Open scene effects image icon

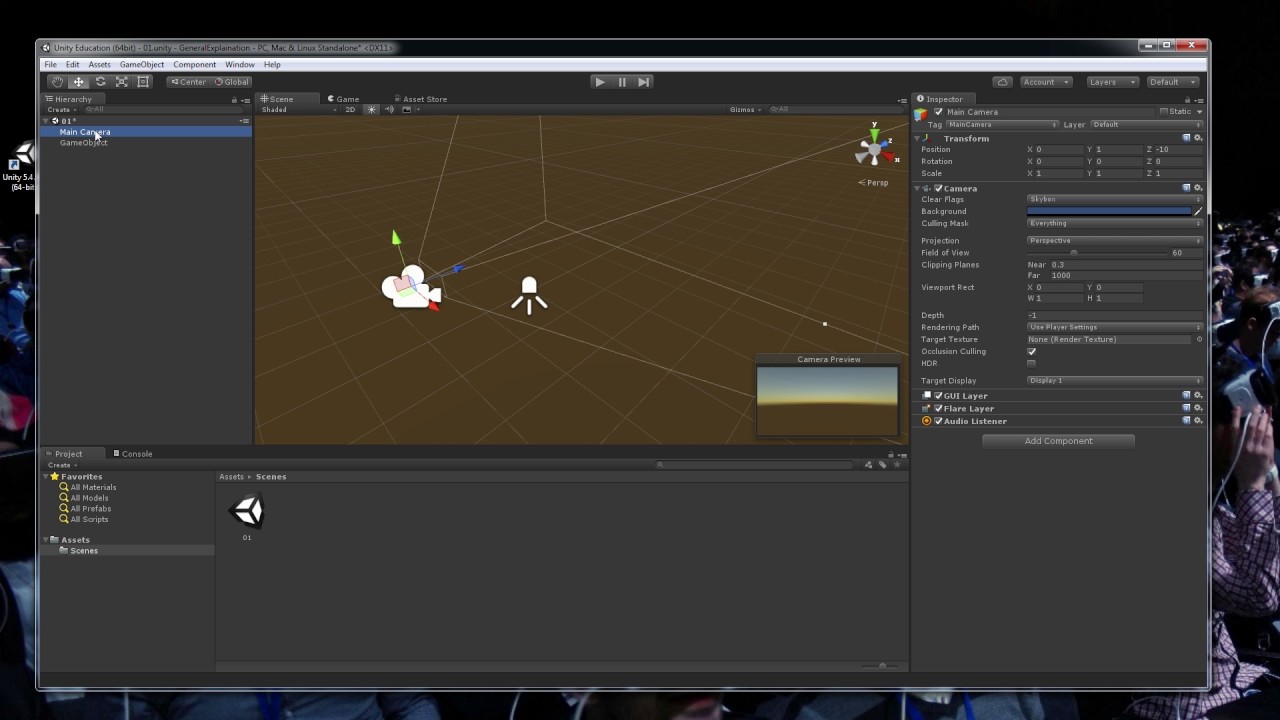pos(406,109)
